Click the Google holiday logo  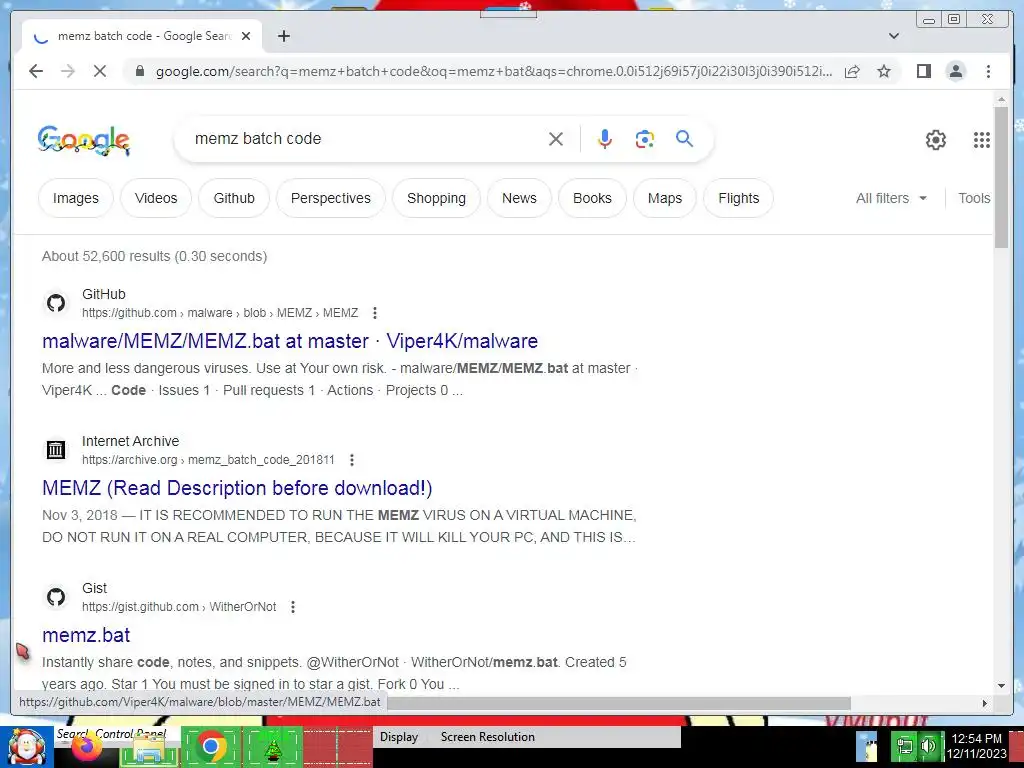[84, 140]
